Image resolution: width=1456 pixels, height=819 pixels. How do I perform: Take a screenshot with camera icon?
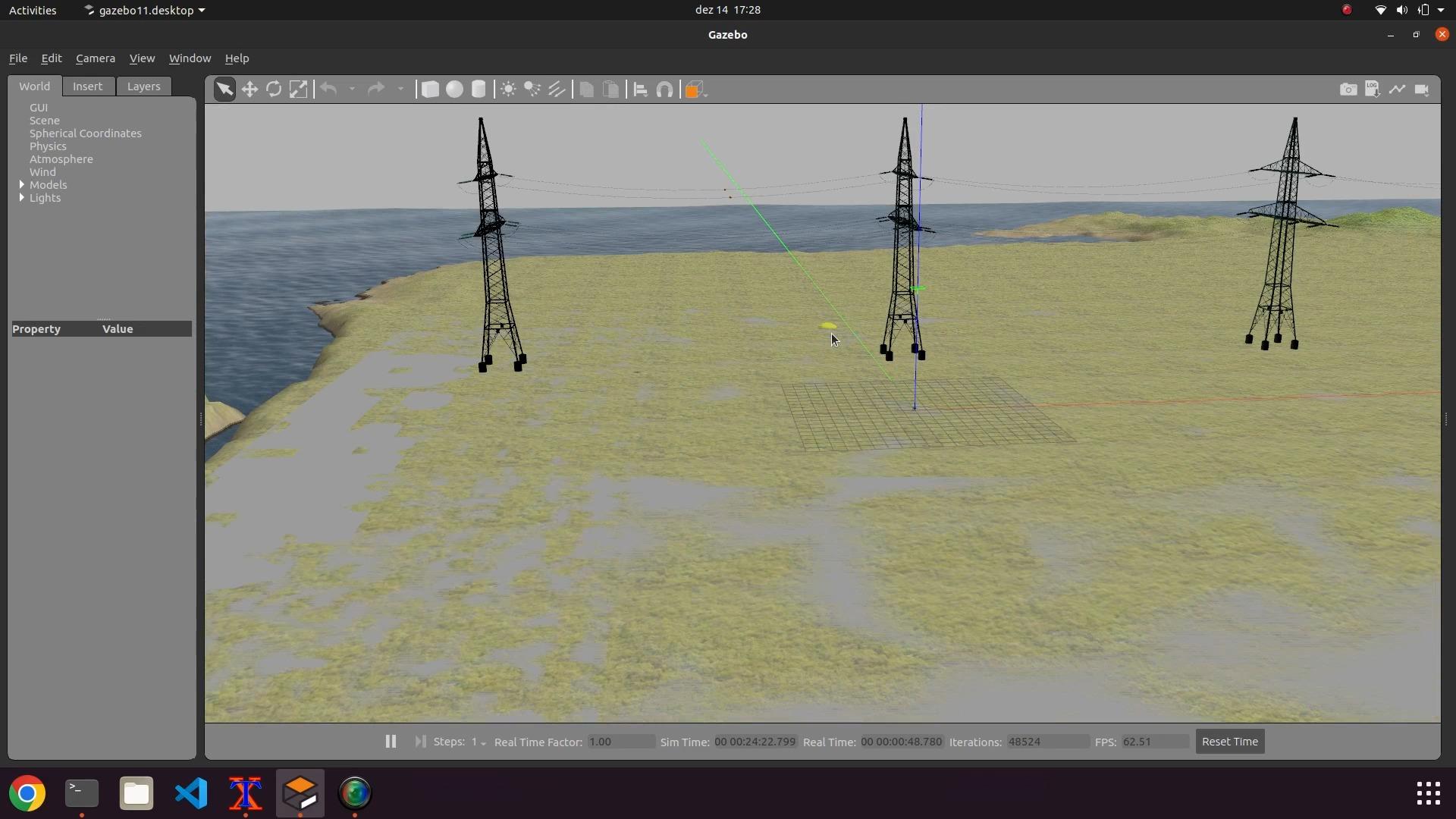coord(1348,89)
